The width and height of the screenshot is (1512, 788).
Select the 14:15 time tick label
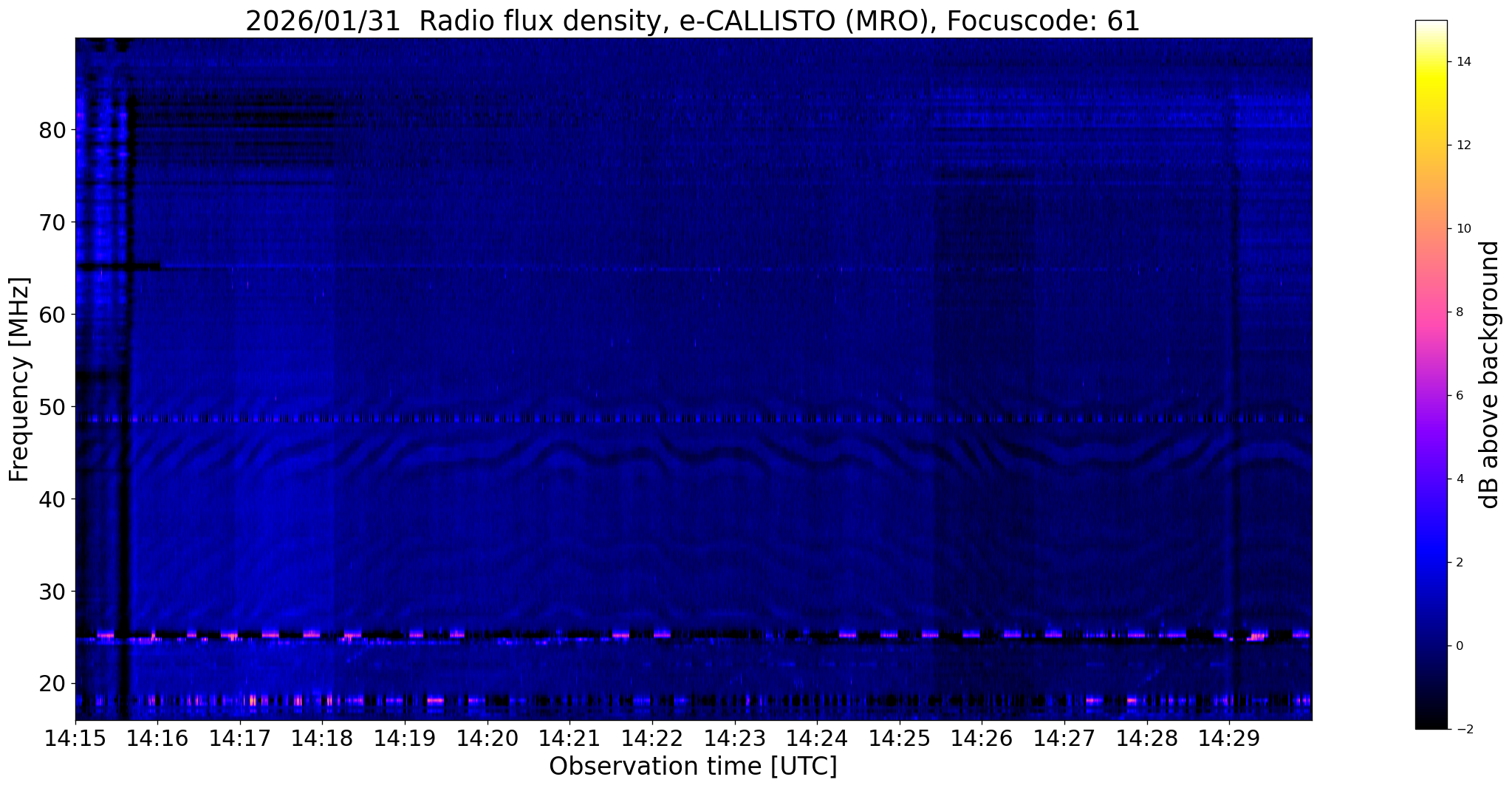(x=75, y=738)
